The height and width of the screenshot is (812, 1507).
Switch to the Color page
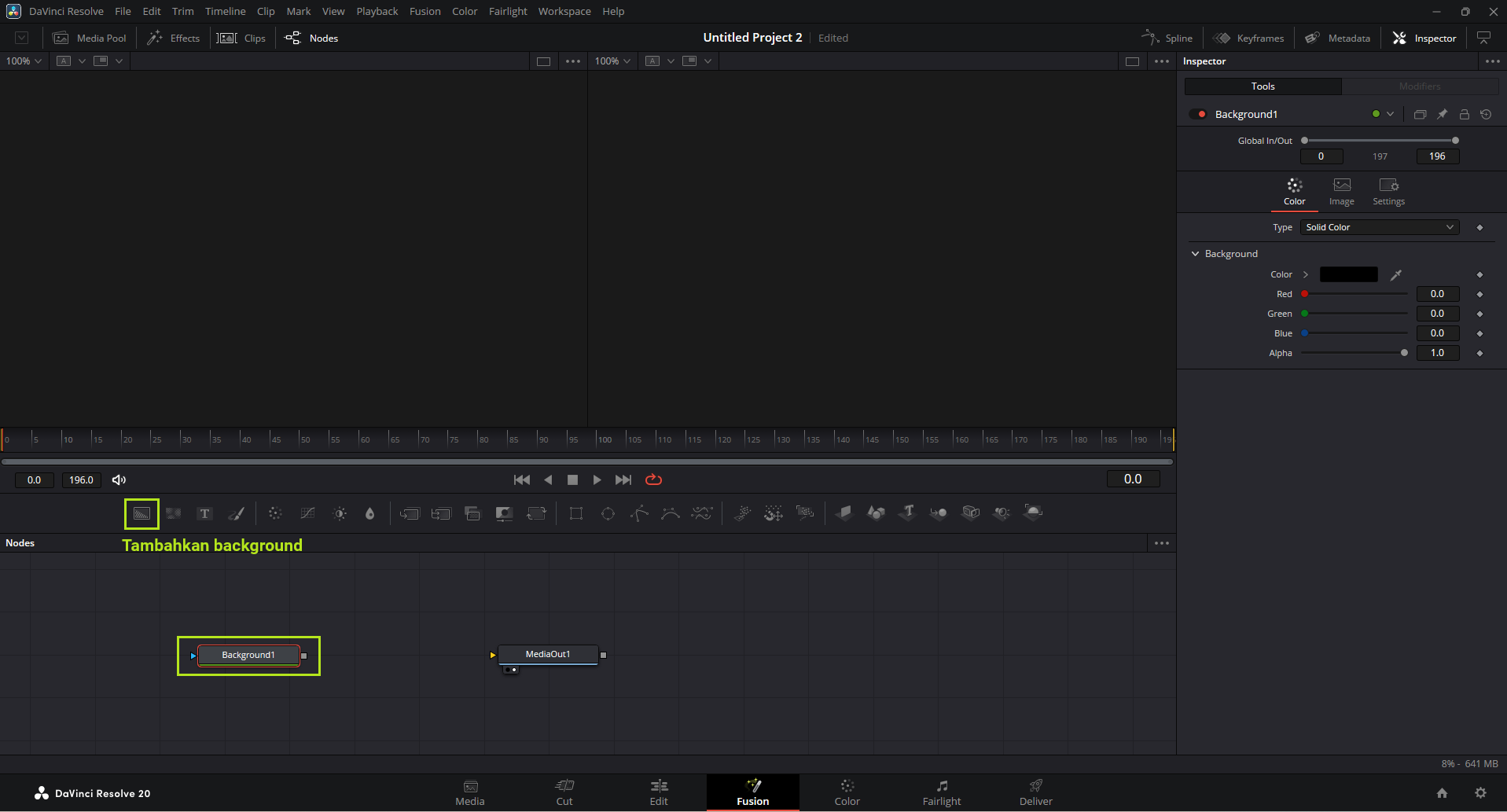coord(847,792)
